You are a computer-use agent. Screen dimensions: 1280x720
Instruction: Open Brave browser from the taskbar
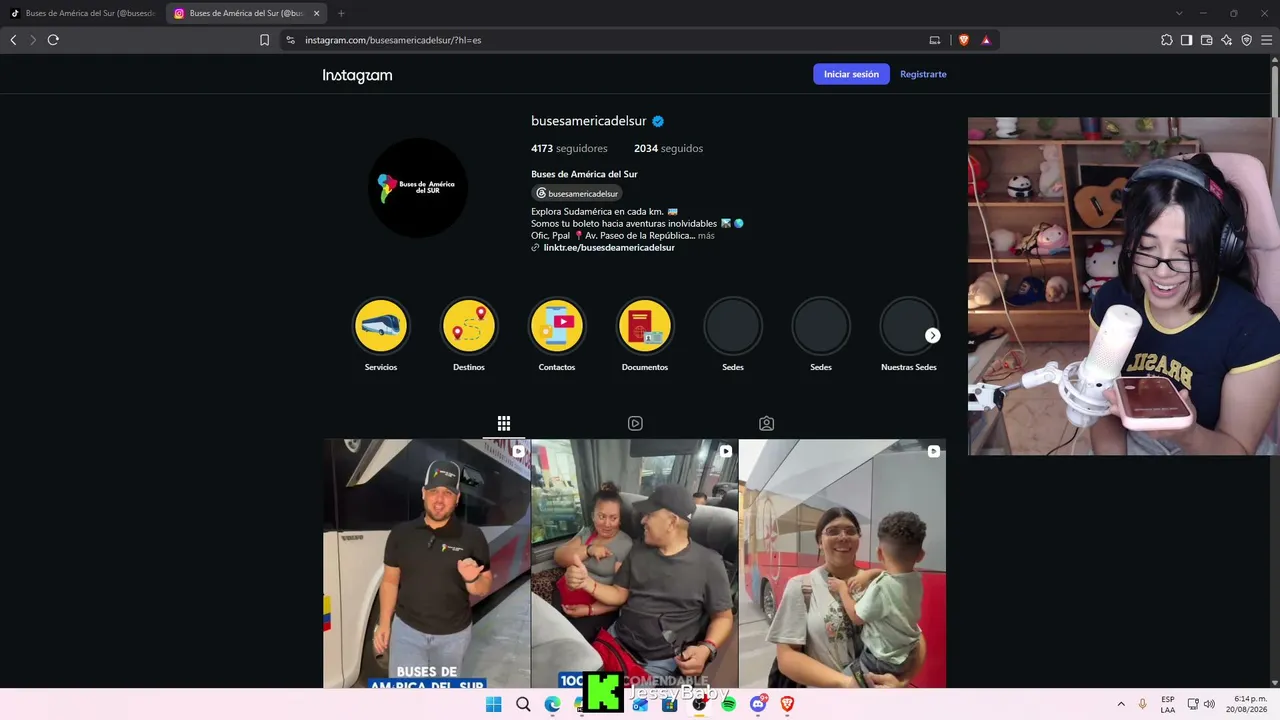click(x=787, y=704)
